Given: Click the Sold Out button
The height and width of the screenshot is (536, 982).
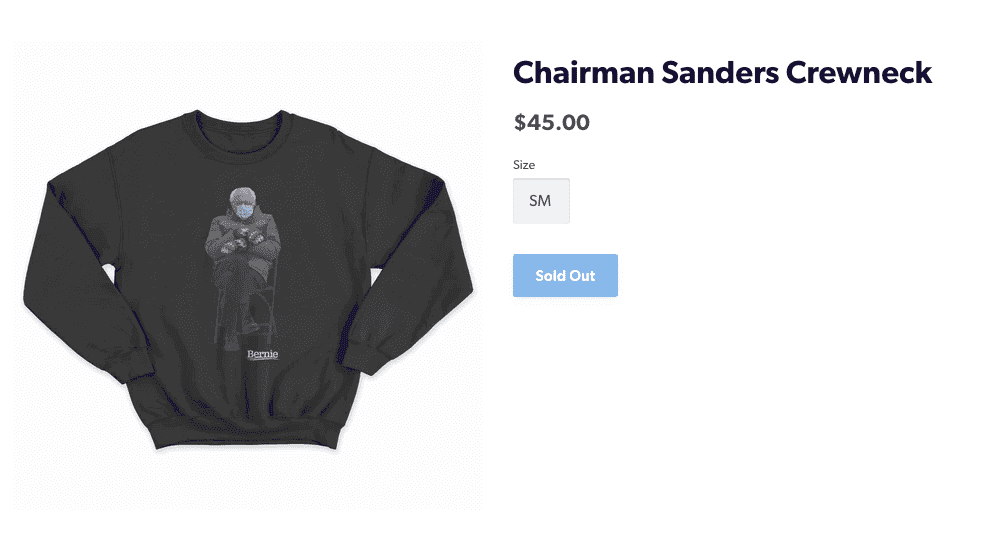Looking at the screenshot, I should pos(565,276).
